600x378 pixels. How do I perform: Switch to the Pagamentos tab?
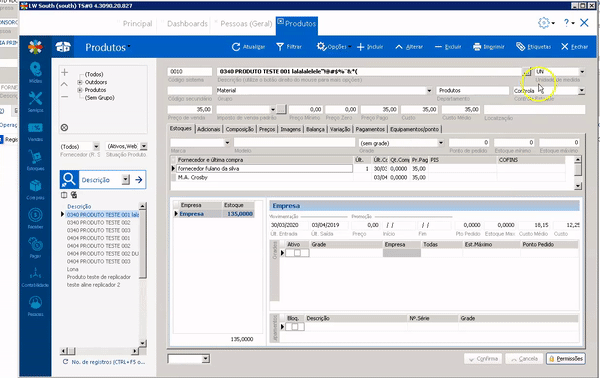370,129
